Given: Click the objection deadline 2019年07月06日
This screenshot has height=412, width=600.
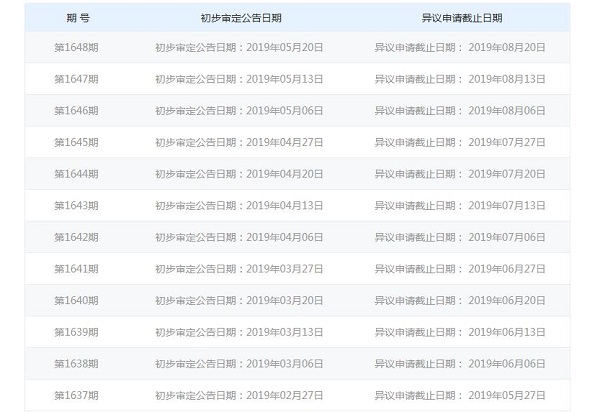Looking at the screenshot, I should pos(507,237).
